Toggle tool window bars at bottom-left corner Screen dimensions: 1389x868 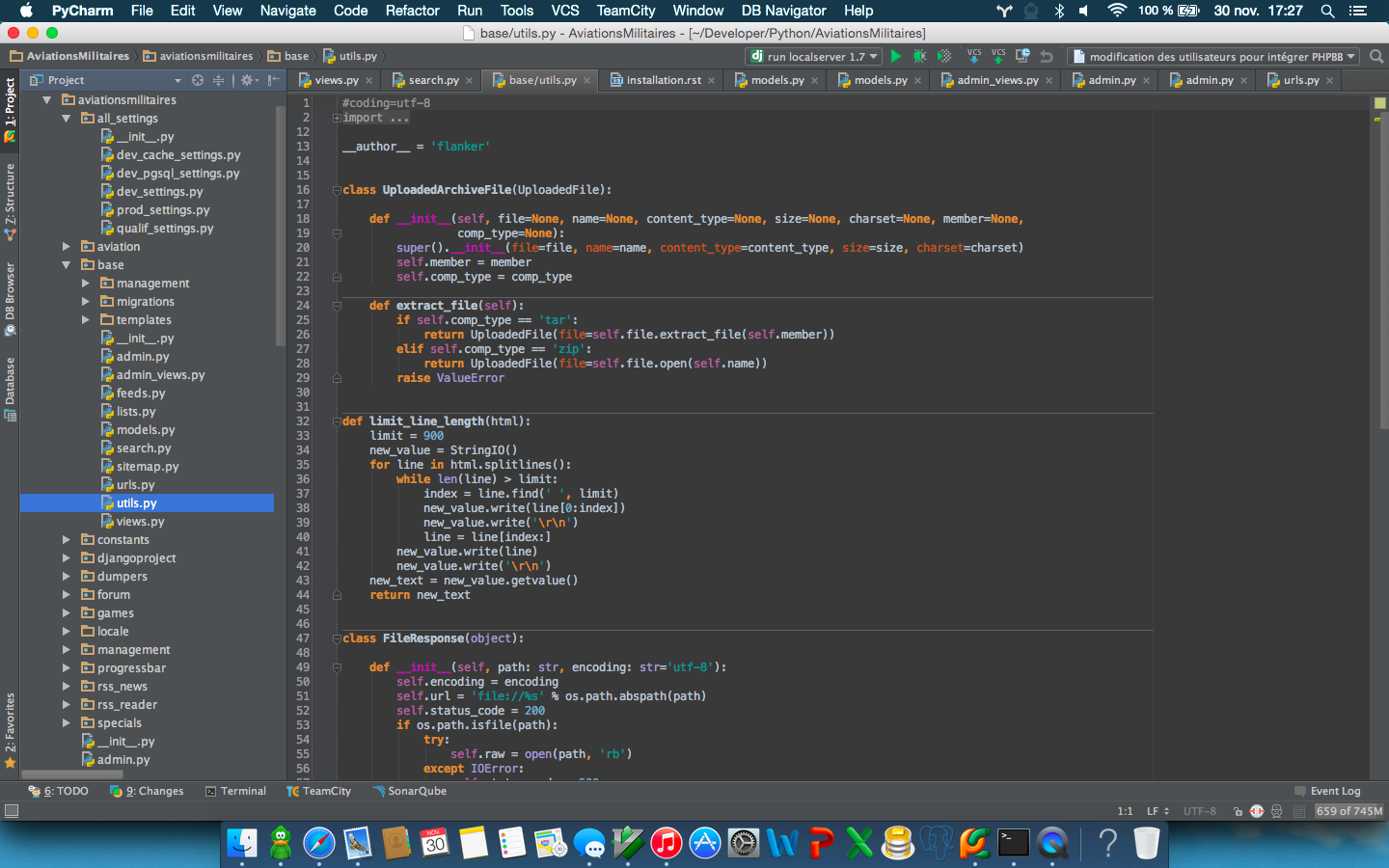[12, 811]
